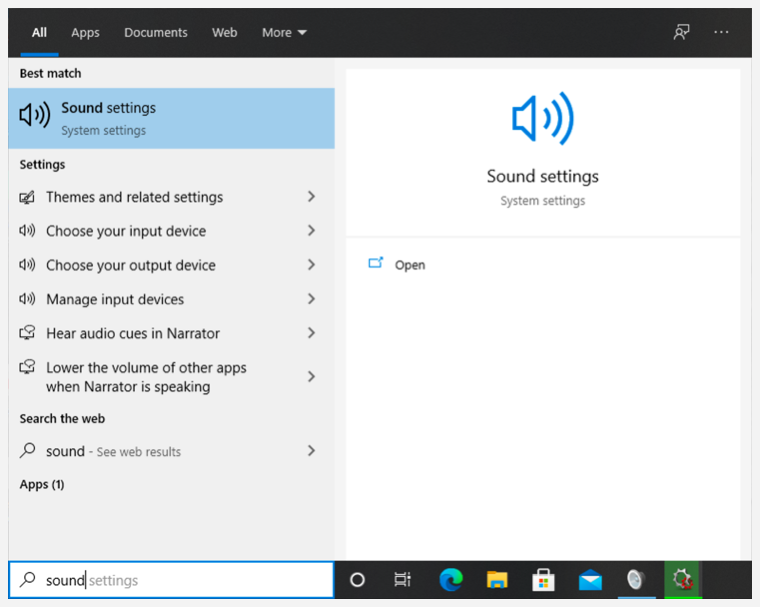Expand Themes and related settings arrow

(311, 197)
